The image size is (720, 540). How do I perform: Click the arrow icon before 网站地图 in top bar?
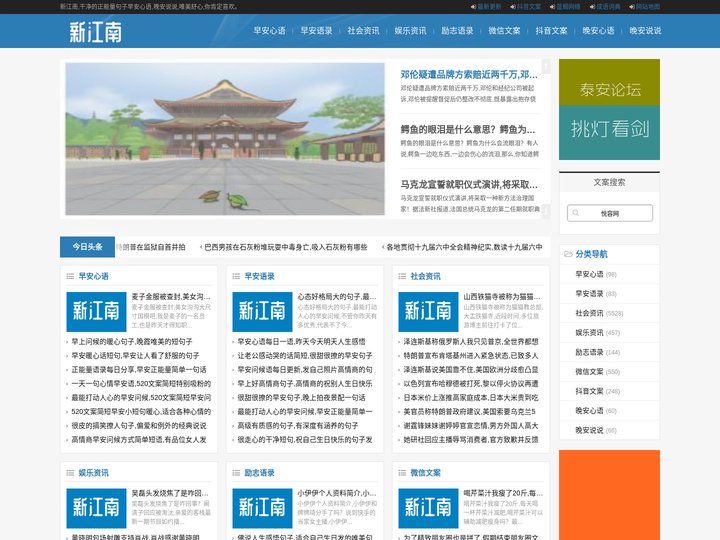click(632, 7)
